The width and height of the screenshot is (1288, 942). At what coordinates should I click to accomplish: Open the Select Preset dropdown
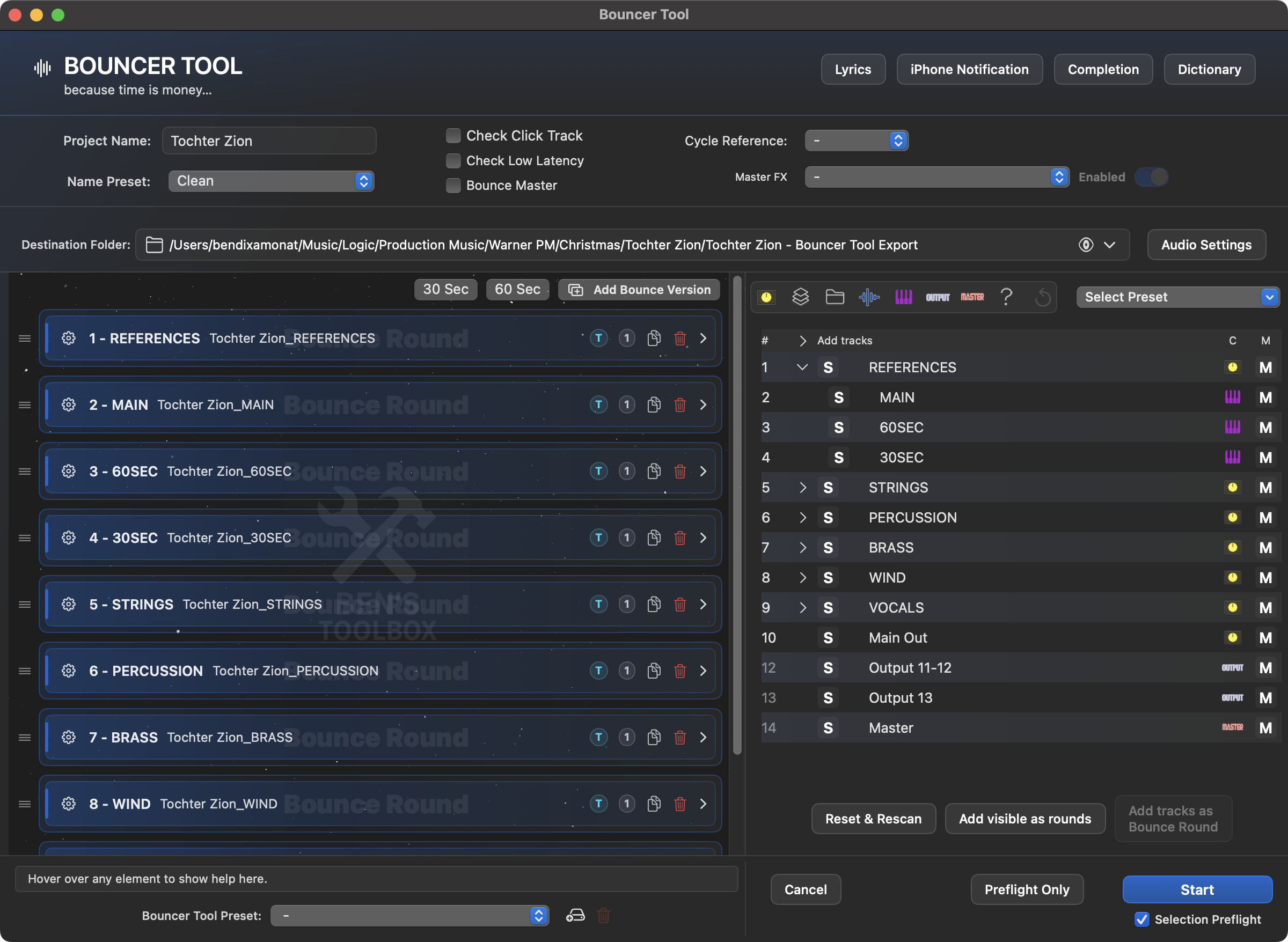(x=1177, y=297)
